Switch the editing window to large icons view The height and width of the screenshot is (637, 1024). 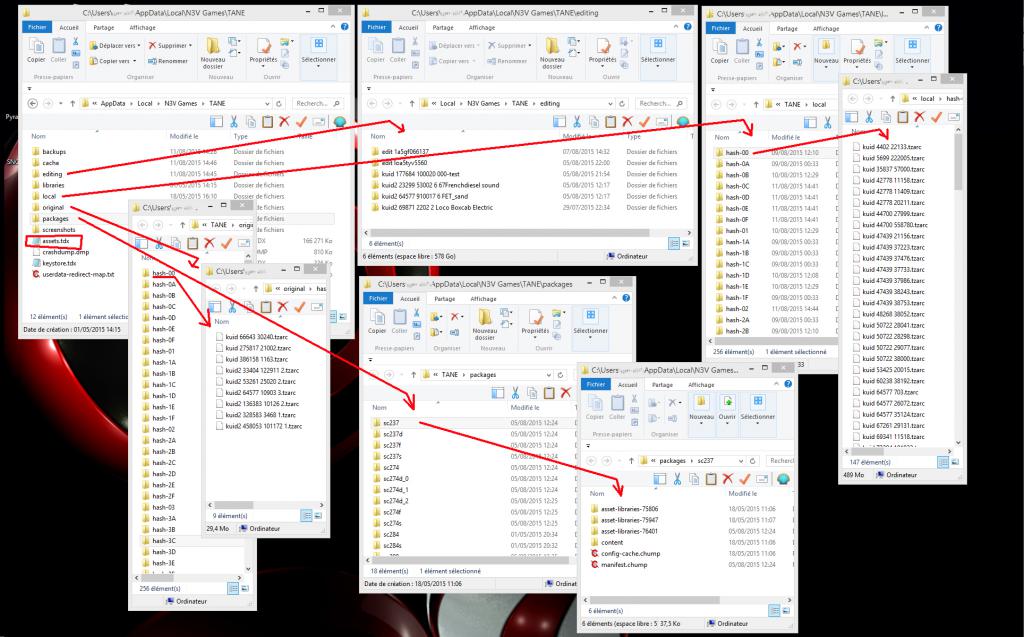(x=686, y=244)
